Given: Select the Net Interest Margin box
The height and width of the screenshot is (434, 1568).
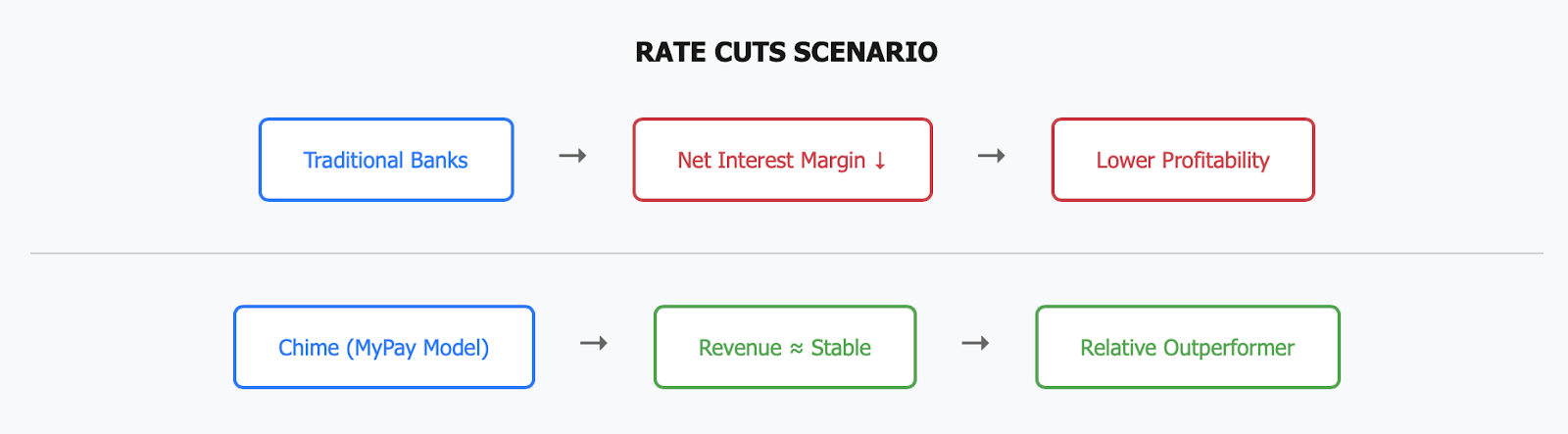Looking at the screenshot, I should tap(782, 160).
